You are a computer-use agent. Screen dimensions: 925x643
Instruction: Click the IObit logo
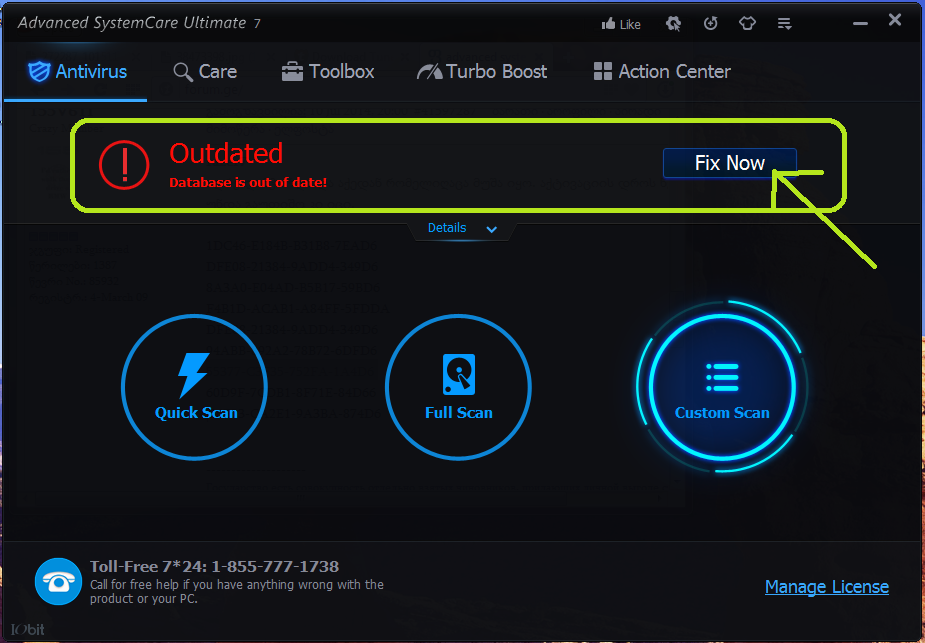click(x=27, y=629)
